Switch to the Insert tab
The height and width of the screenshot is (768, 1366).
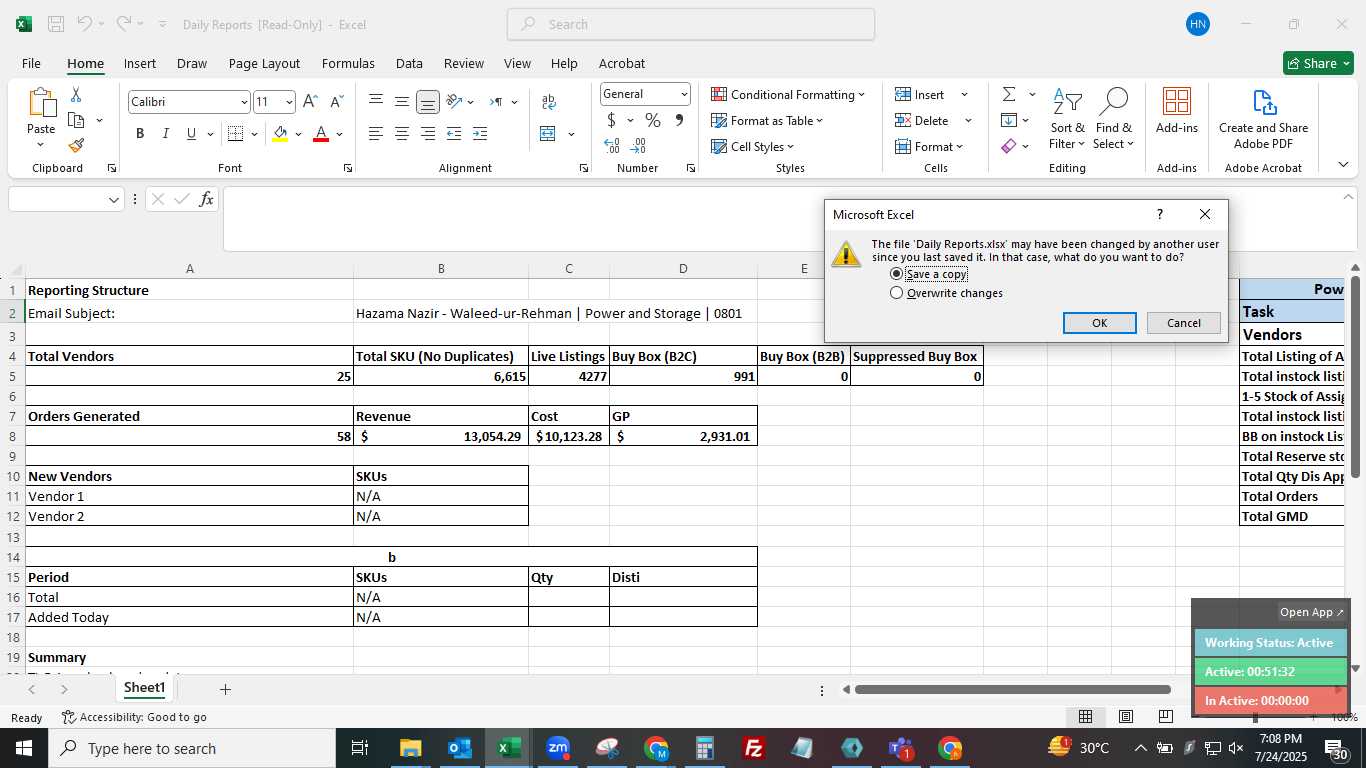pyautogui.click(x=140, y=63)
